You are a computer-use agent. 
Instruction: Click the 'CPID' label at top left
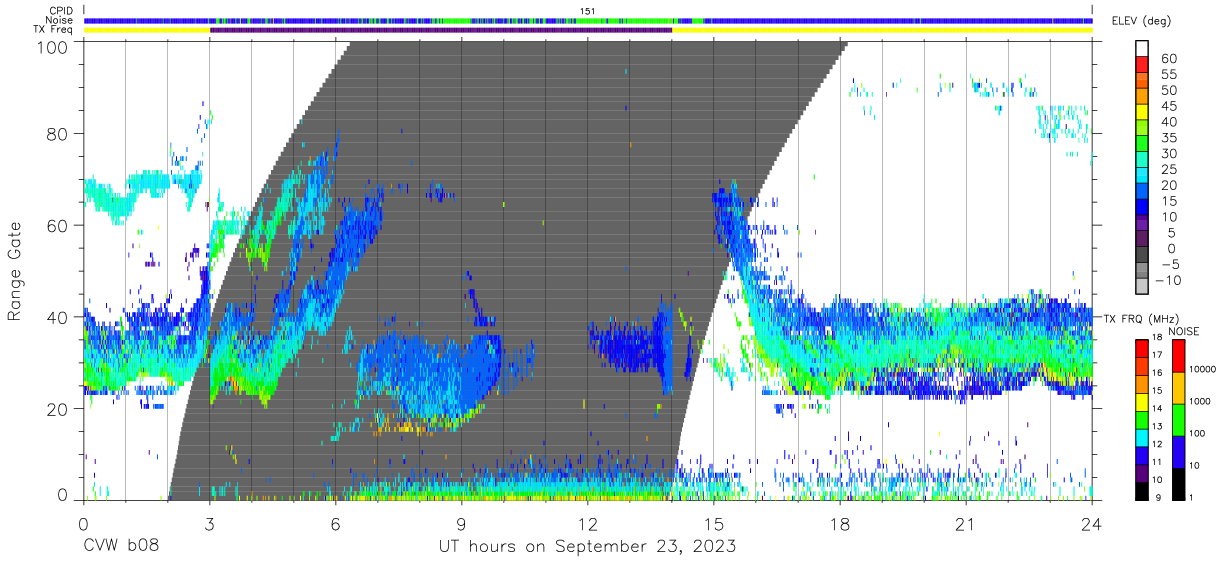pos(61,11)
